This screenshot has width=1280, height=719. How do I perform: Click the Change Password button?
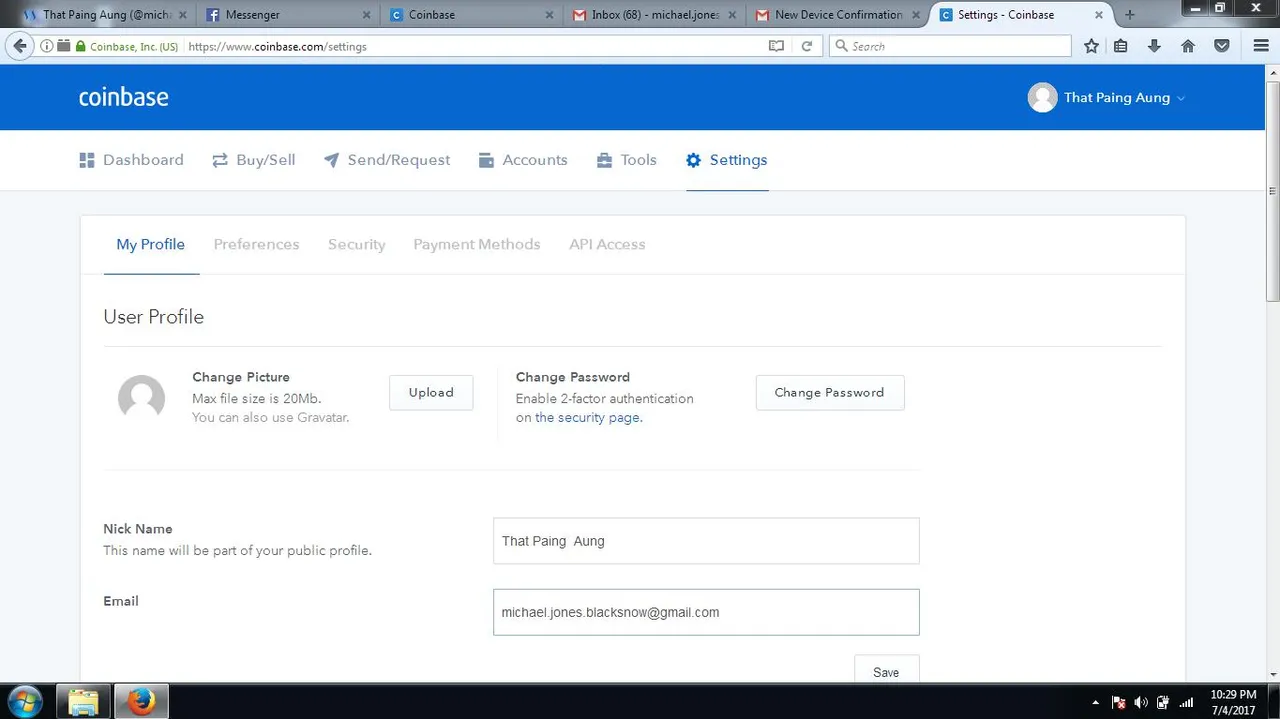pyautogui.click(x=830, y=393)
